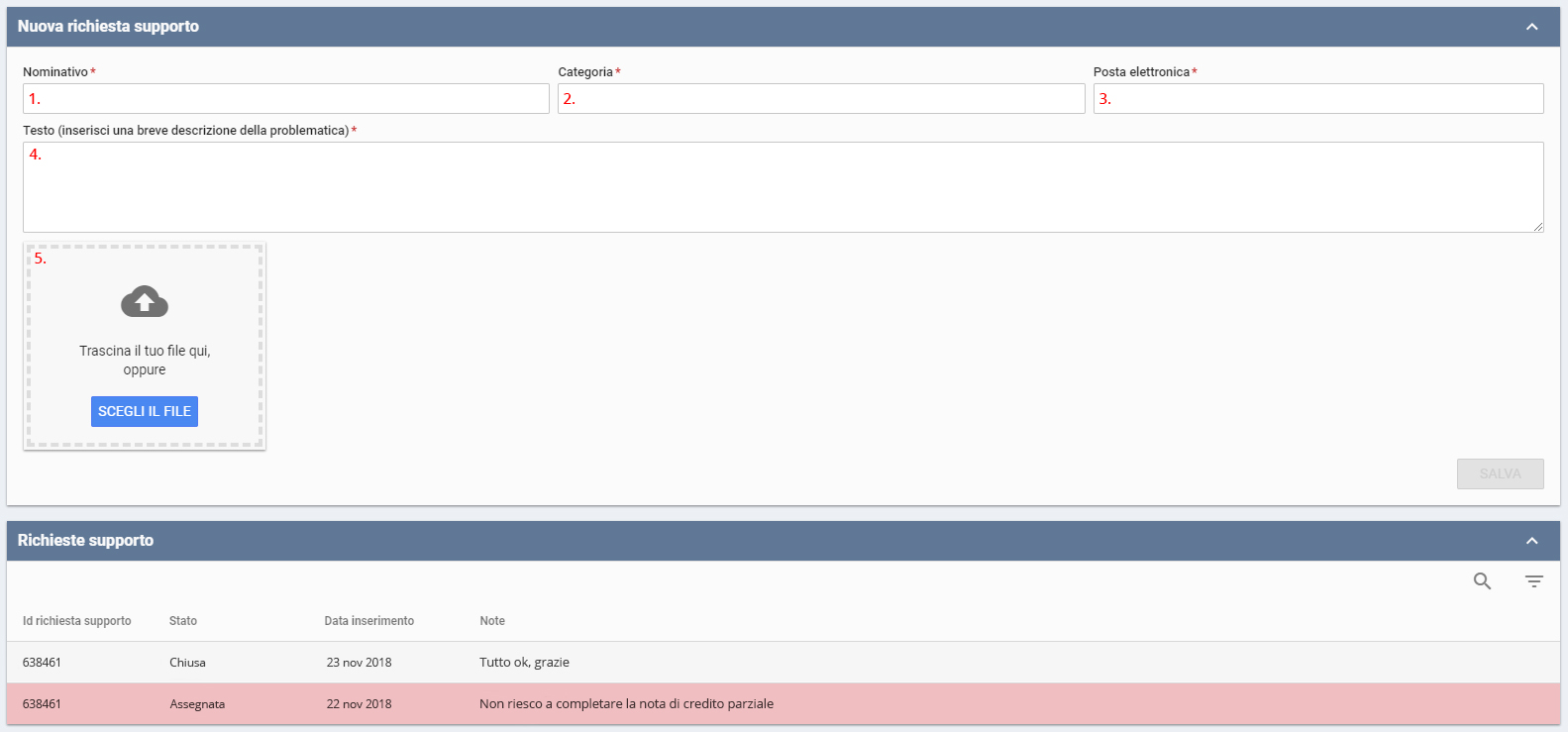This screenshot has width=1568, height=732.
Task: Click the 22 nov 2018 date cell
Action: point(359,704)
